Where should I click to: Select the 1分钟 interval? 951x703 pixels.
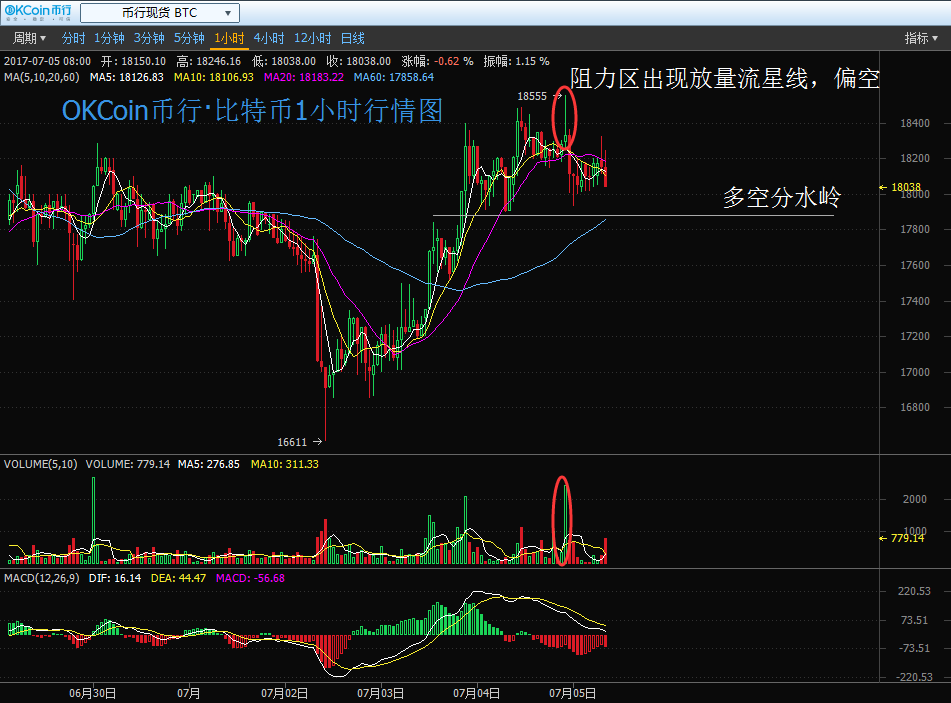coord(109,39)
